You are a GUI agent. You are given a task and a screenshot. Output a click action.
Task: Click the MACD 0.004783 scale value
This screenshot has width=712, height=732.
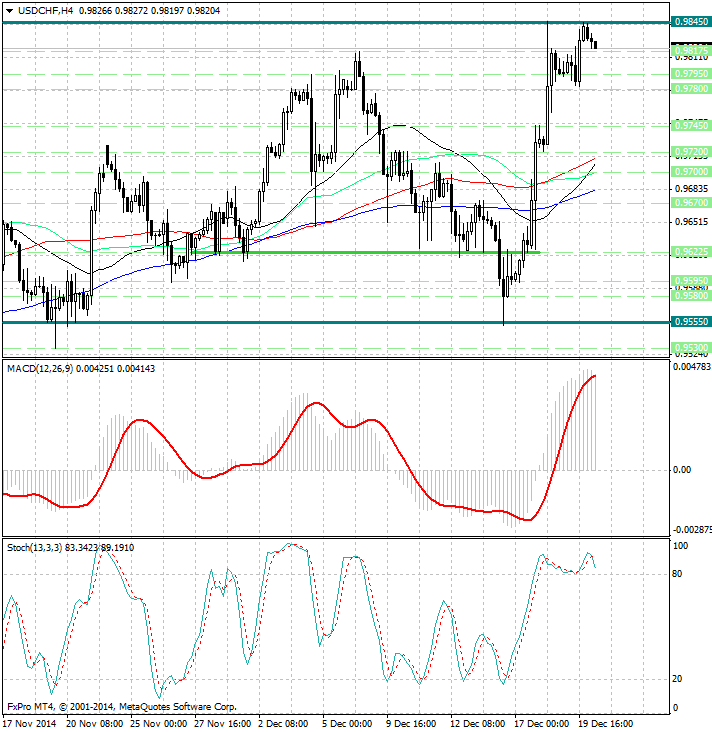(x=691, y=367)
